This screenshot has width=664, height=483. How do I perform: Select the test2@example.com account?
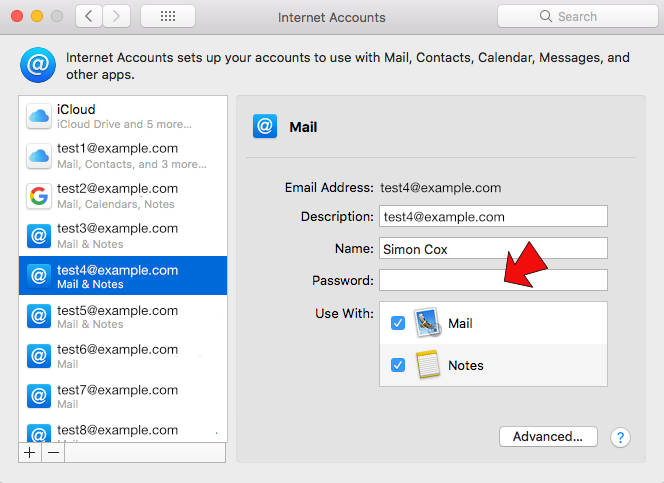pos(123,196)
